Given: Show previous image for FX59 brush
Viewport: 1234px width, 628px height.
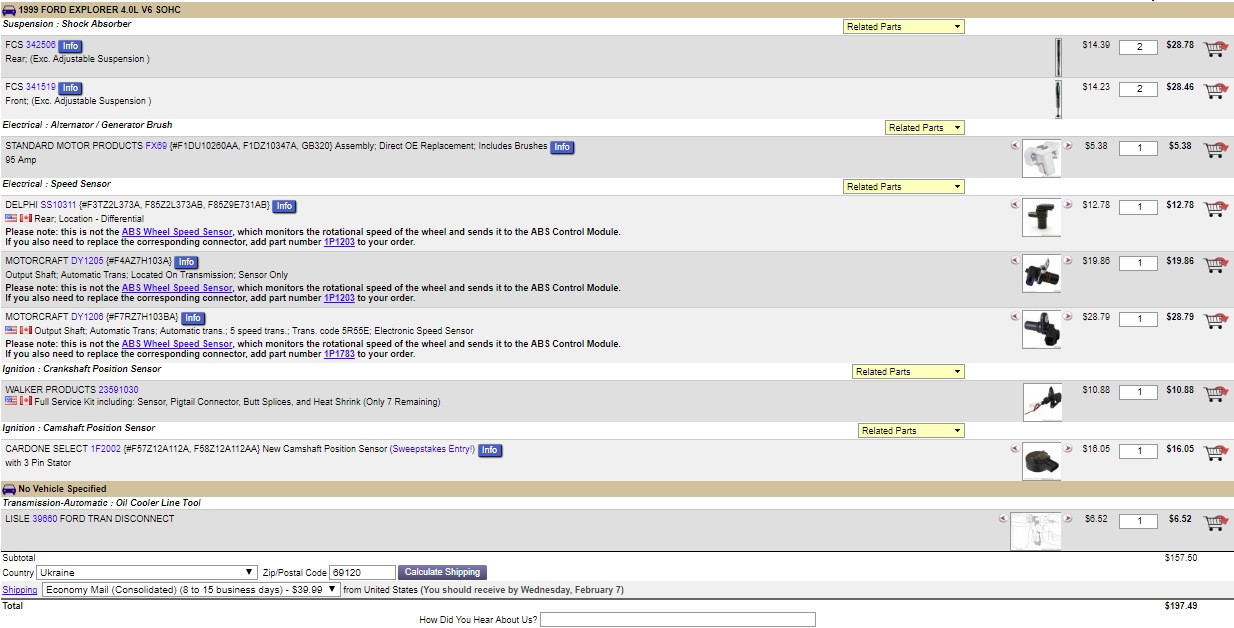Looking at the screenshot, I should (x=1016, y=146).
